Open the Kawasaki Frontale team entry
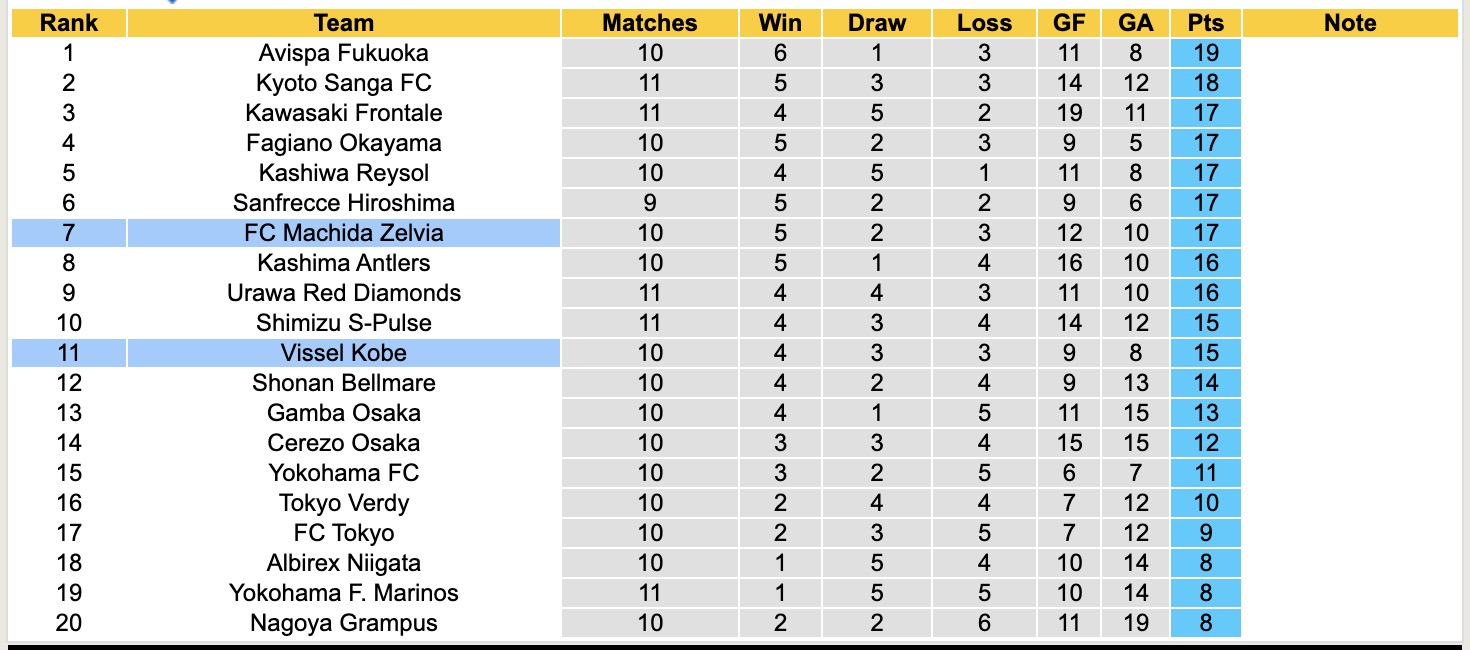The height and width of the screenshot is (650, 1470). click(343, 113)
